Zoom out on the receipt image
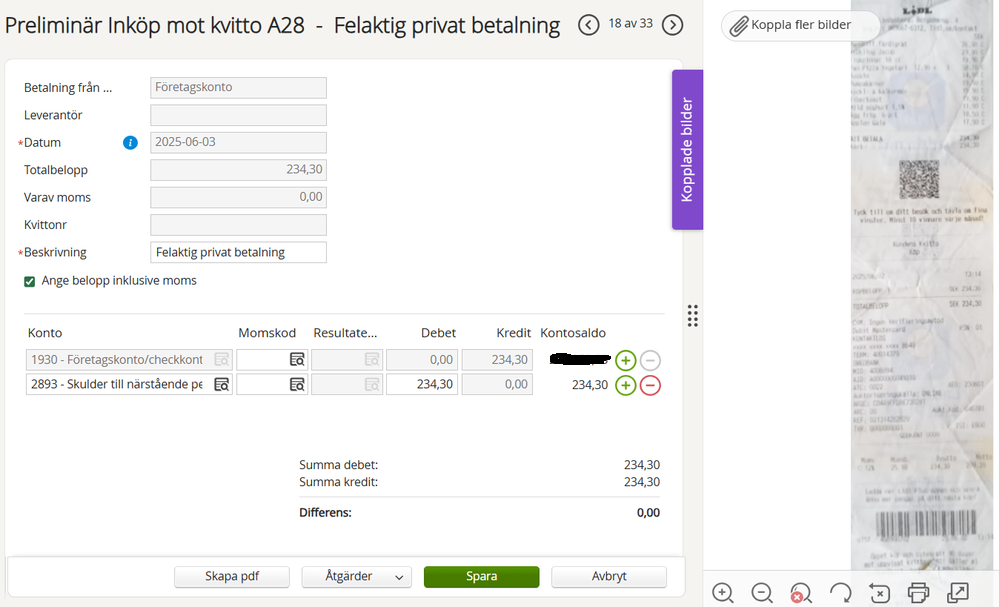This screenshot has width=999, height=607. tap(761, 593)
